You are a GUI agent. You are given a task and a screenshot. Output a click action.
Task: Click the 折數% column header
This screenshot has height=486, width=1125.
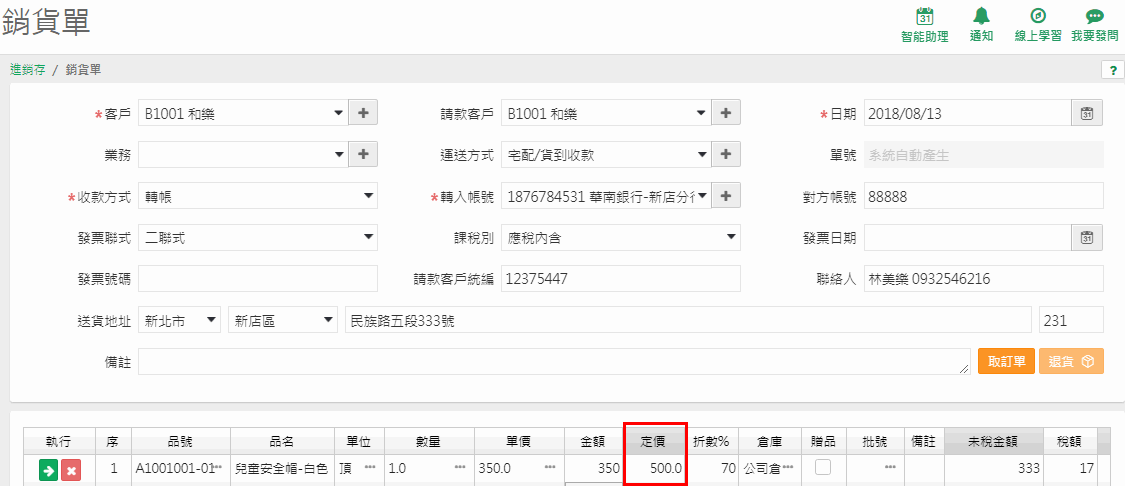coord(712,441)
